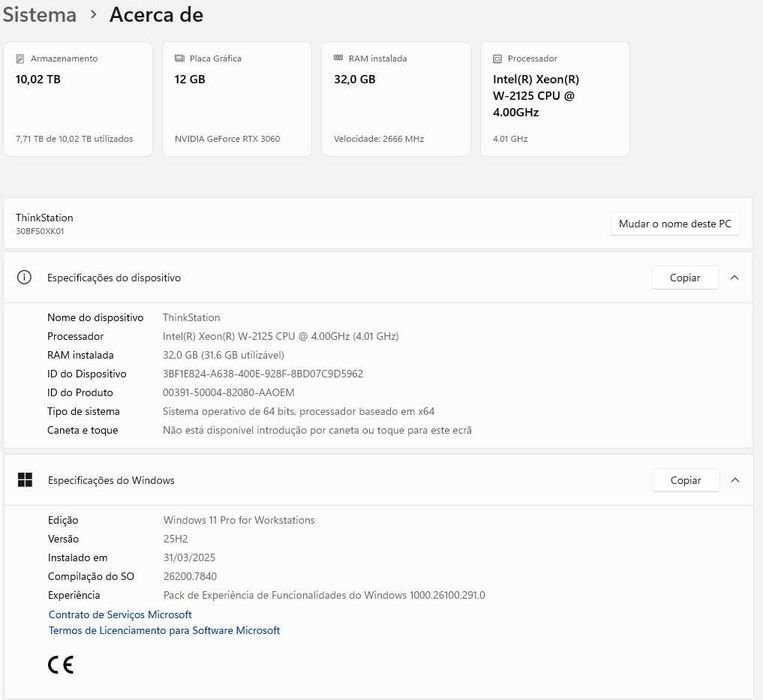Click the 'Compilação do SO' label
The height and width of the screenshot is (700, 763).
pyautogui.click(x=91, y=576)
